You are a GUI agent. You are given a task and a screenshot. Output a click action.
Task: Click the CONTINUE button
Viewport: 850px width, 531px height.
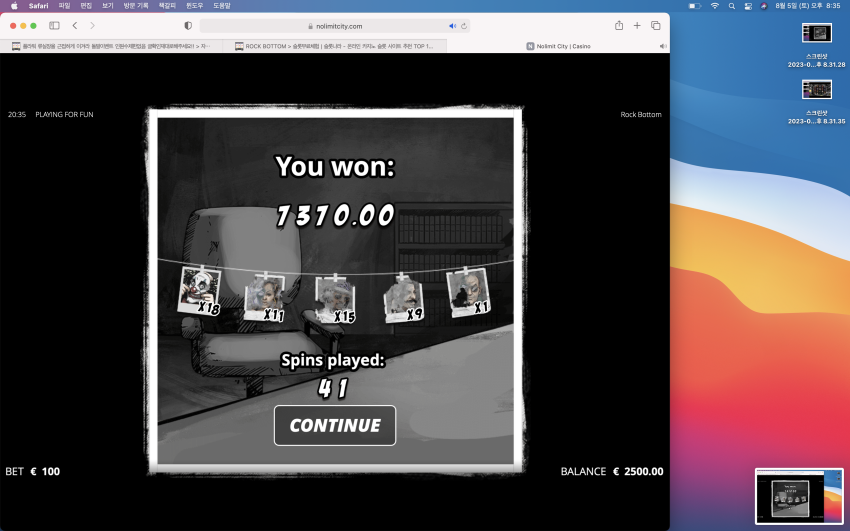(x=335, y=425)
